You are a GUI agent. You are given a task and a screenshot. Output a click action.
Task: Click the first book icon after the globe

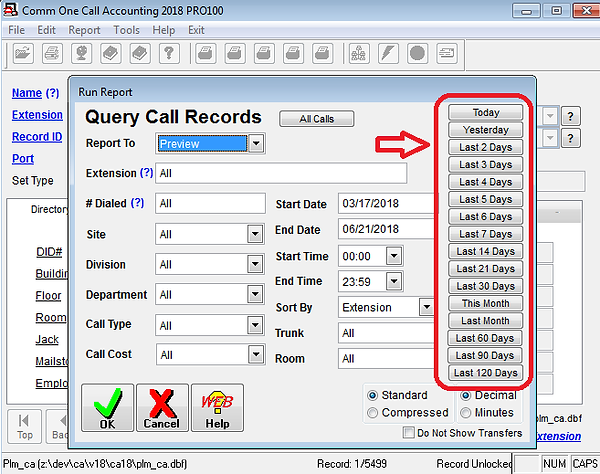pos(111,53)
